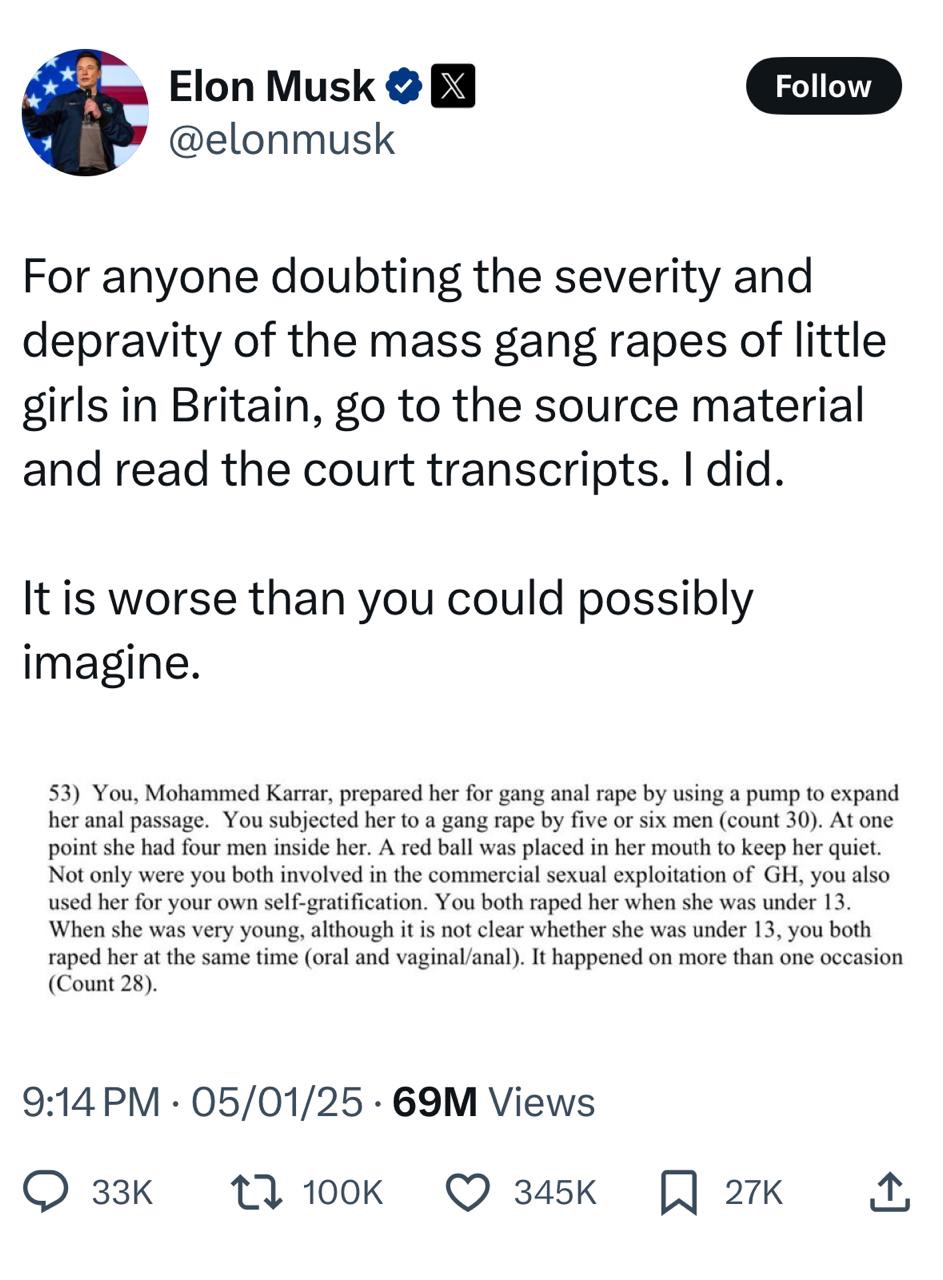This screenshot has height=1280, width=943.
Task: Click the black X affiliate badge
Action: click(452, 87)
